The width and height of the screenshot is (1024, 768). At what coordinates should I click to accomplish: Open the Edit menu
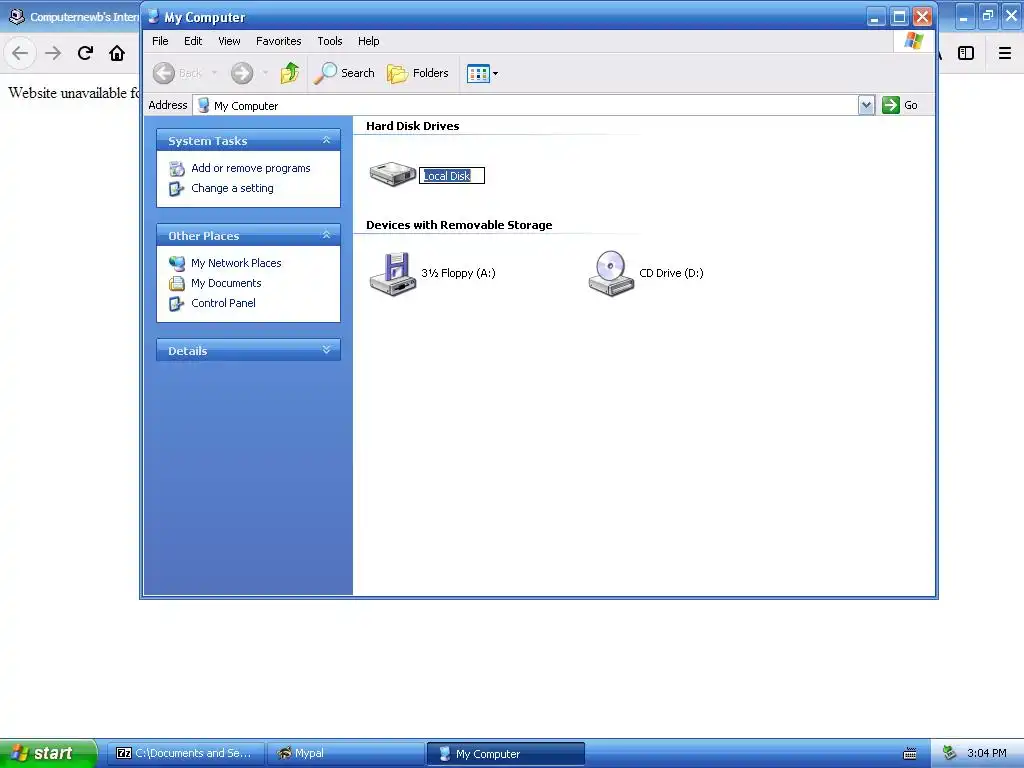coord(193,41)
